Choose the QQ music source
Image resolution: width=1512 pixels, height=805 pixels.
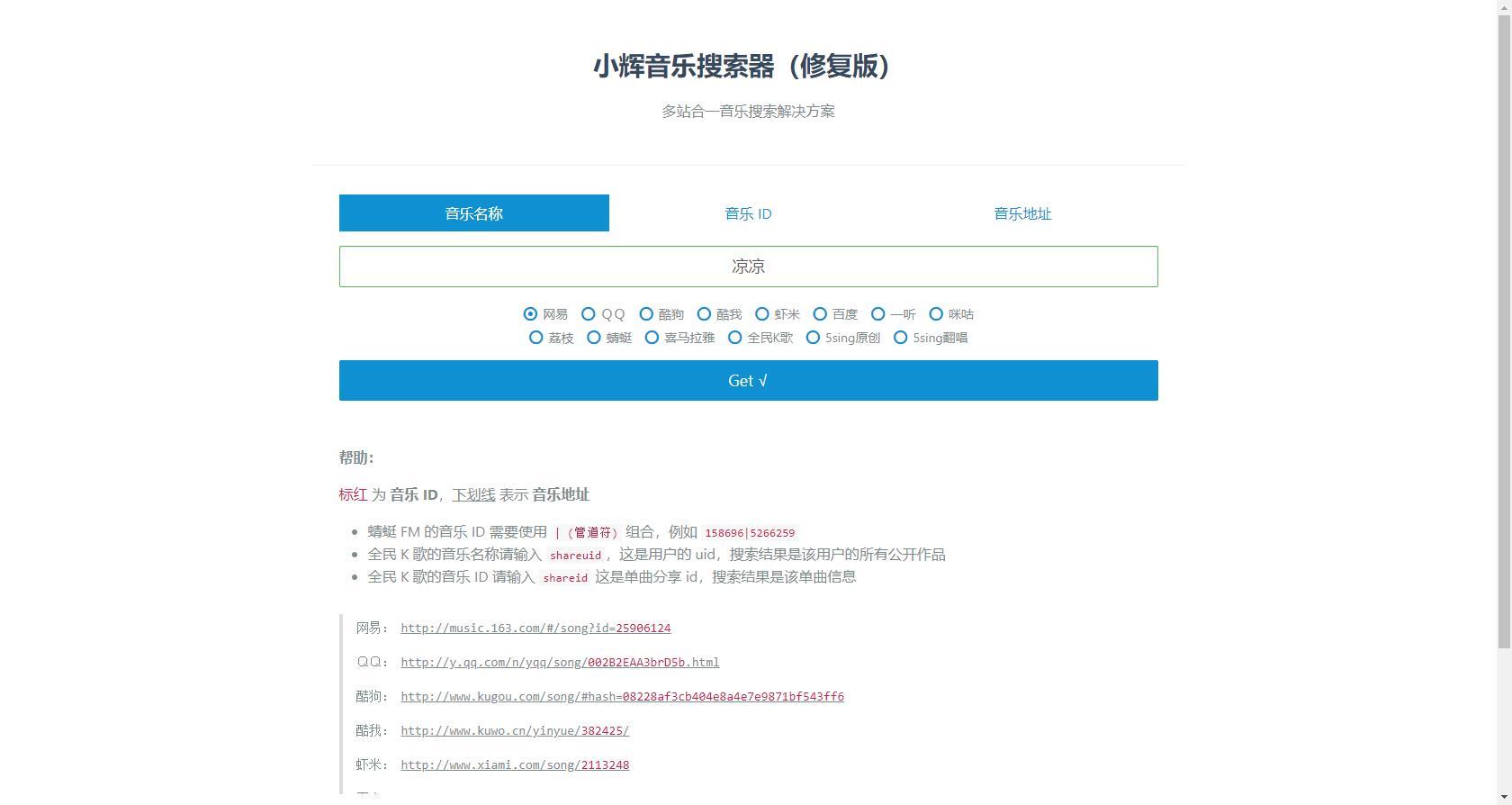[x=588, y=314]
